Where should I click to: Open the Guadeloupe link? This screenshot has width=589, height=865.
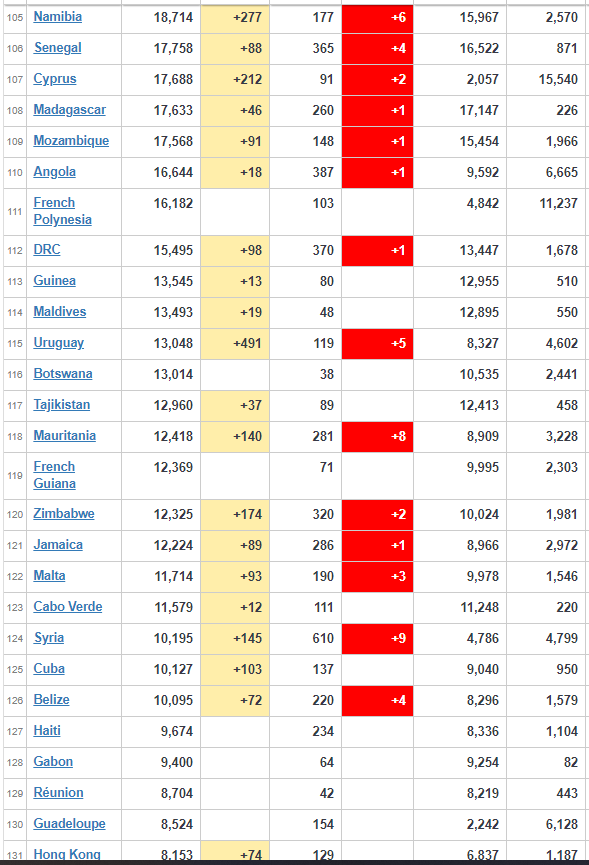69,823
